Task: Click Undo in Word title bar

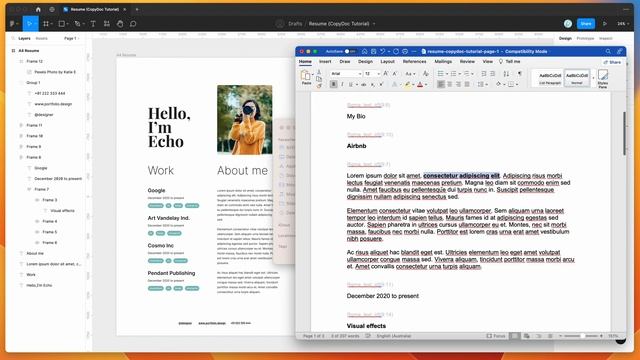Action: (x=382, y=51)
